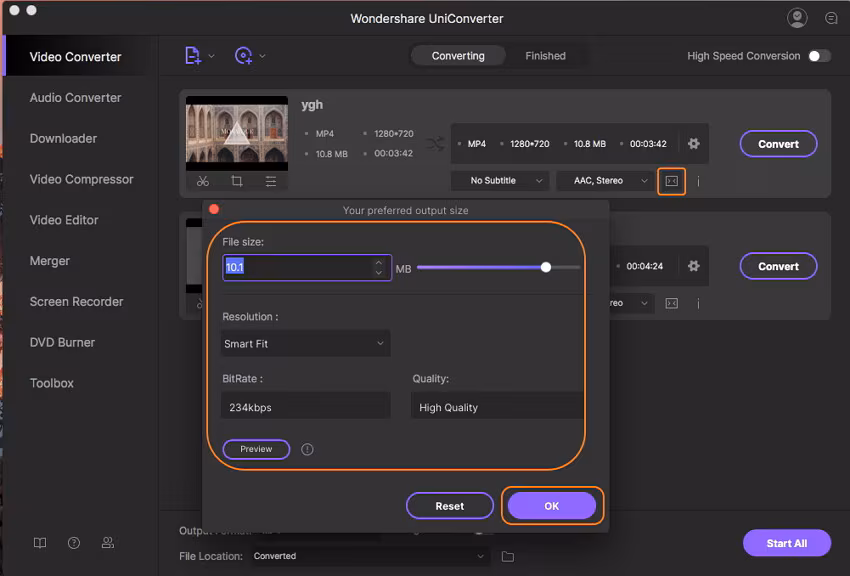Open output settings gear for ygh
Image resolution: width=850 pixels, height=576 pixels.
[693, 144]
